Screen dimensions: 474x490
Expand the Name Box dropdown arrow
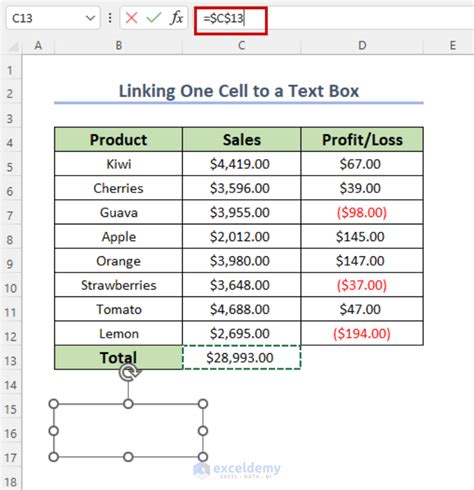(90, 18)
